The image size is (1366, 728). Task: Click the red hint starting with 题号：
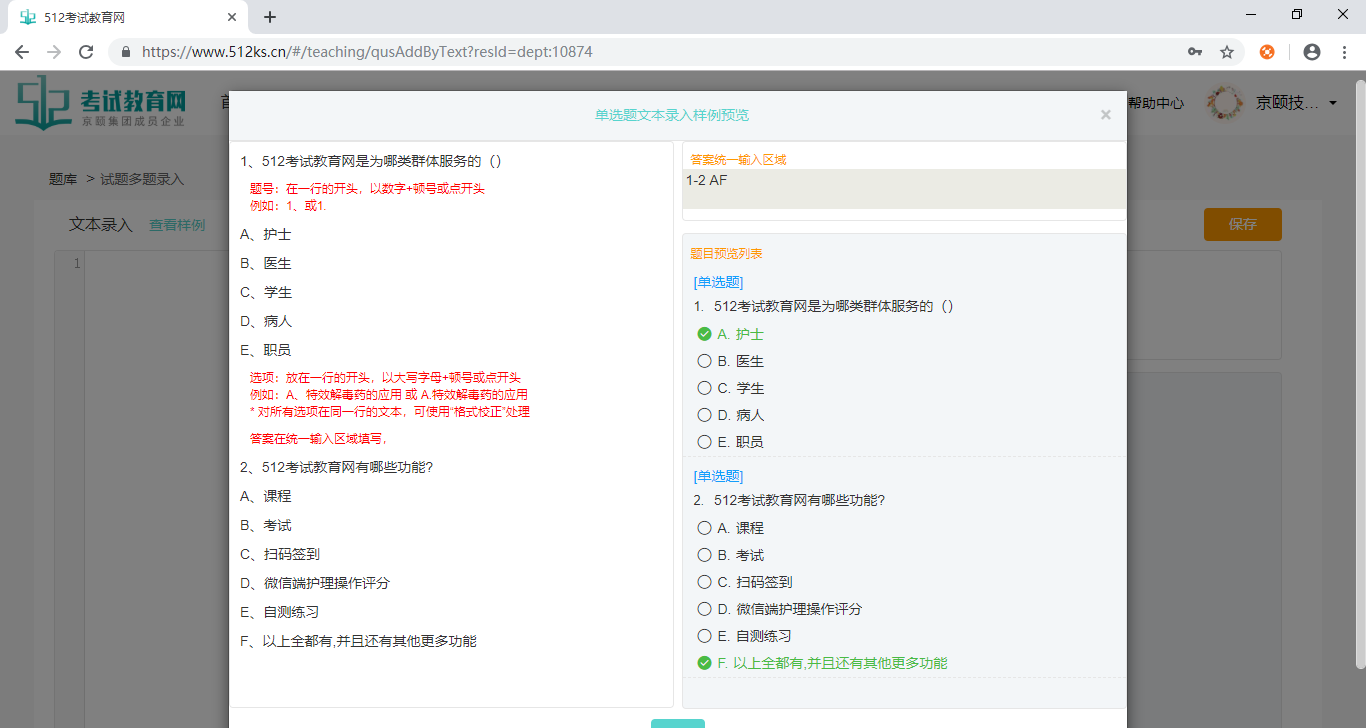pyautogui.click(x=367, y=197)
